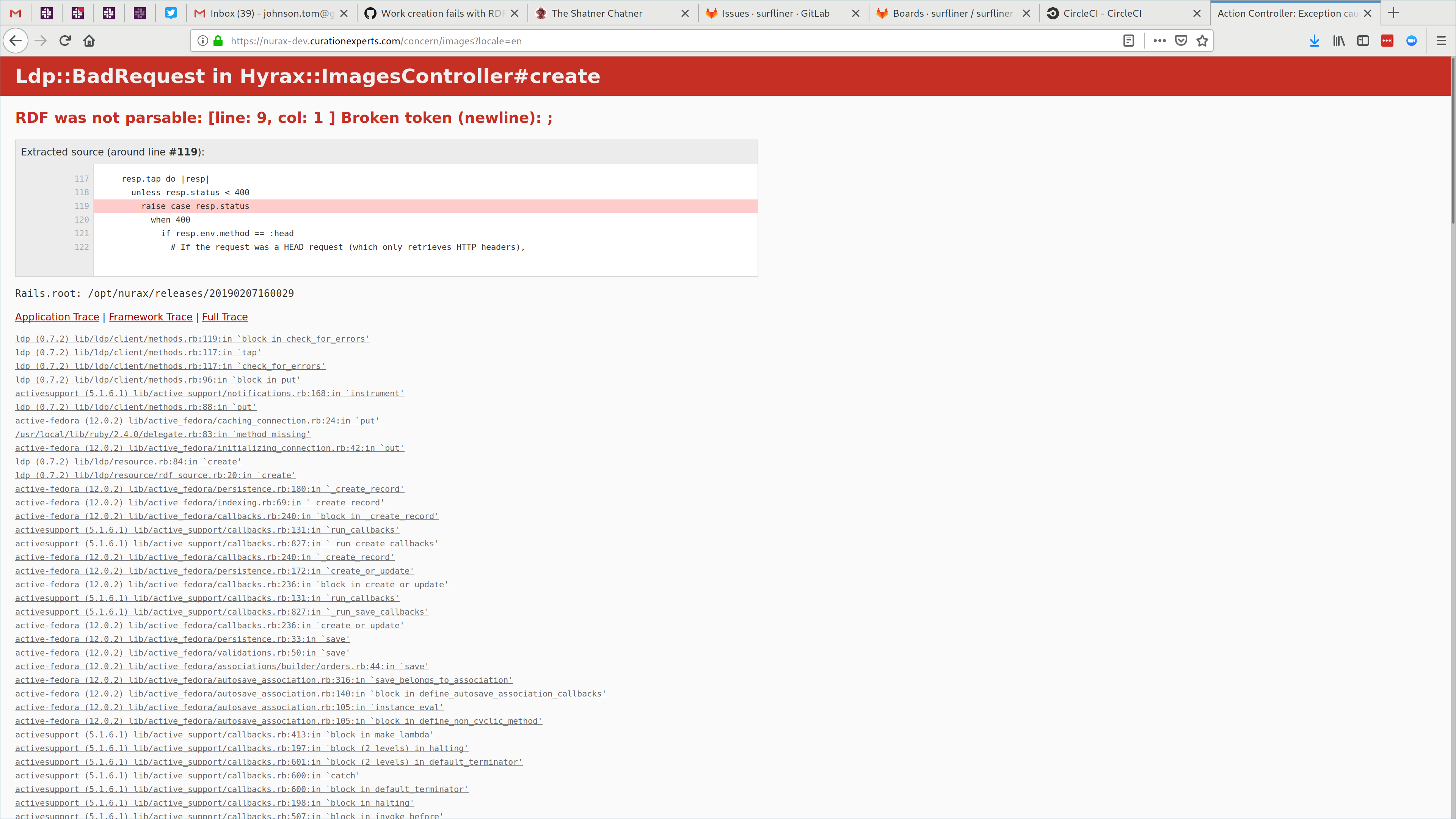Open trace line ldp resource.rb:84 in create

(x=128, y=461)
